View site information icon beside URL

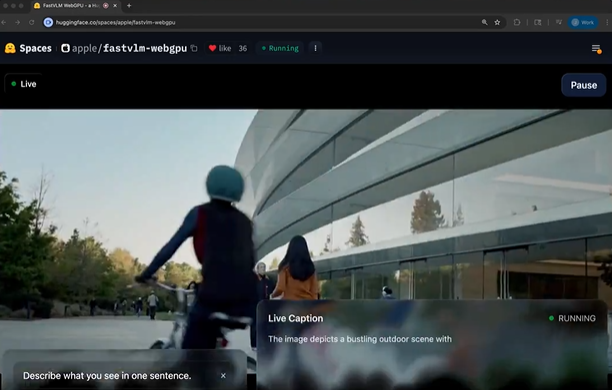48,23
